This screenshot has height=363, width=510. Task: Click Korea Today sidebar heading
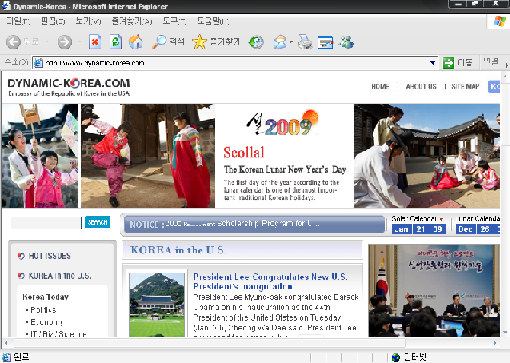tap(46, 297)
